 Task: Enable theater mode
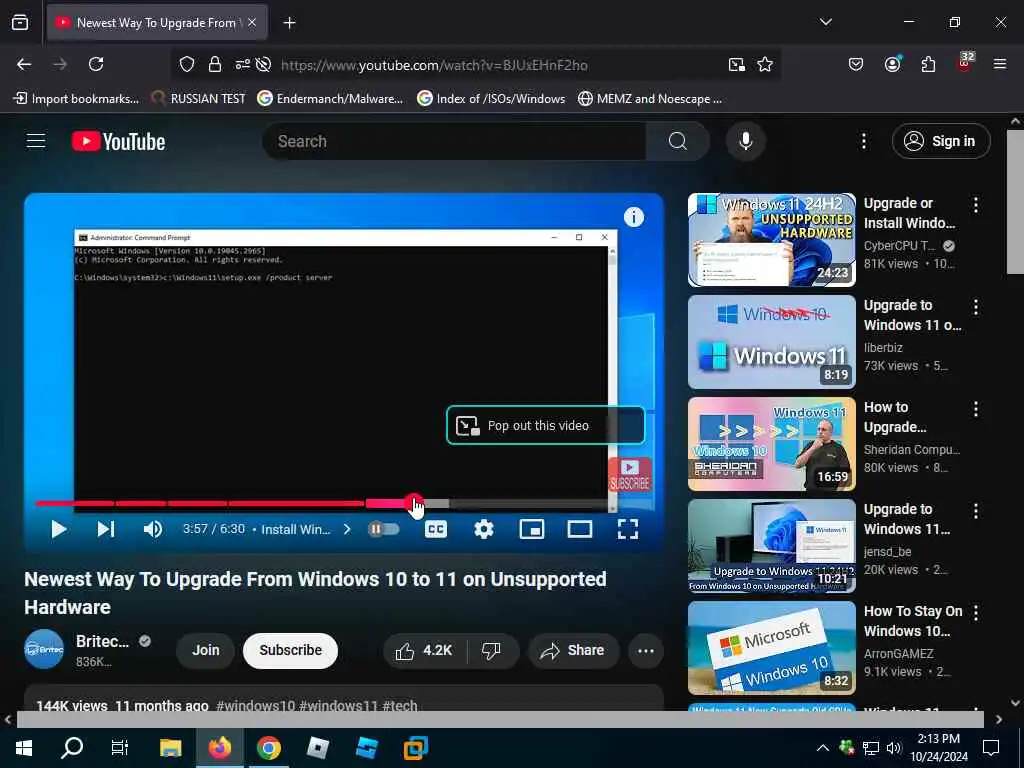point(580,529)
